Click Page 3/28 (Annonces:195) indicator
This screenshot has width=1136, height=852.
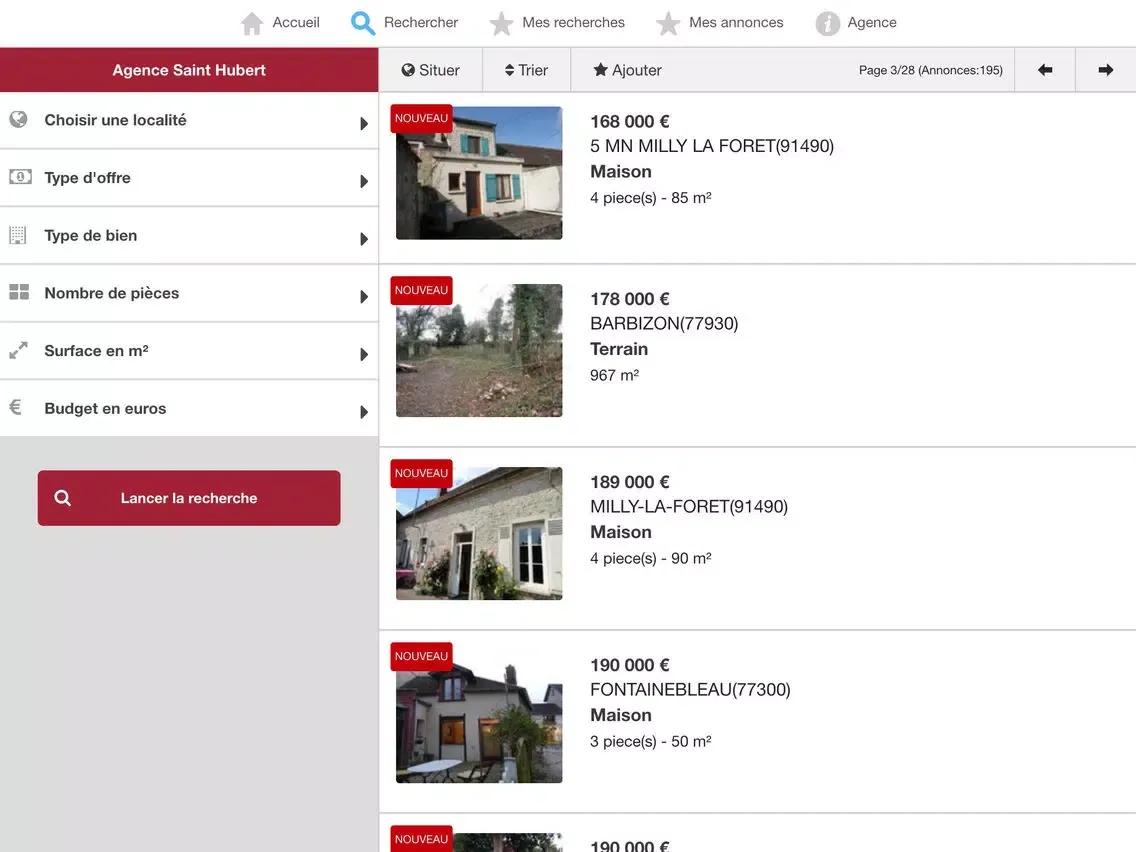(931, 70)
